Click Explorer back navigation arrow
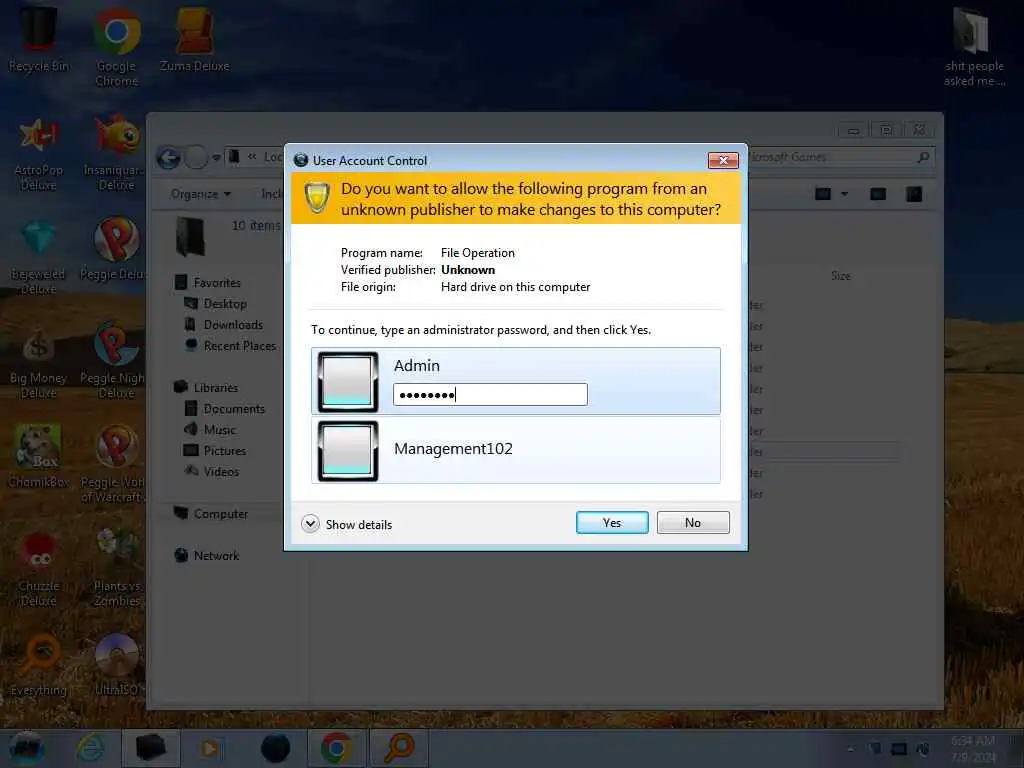Image resolution: width=1024 pixels, height=768 pixels. (x=168, y=157)
